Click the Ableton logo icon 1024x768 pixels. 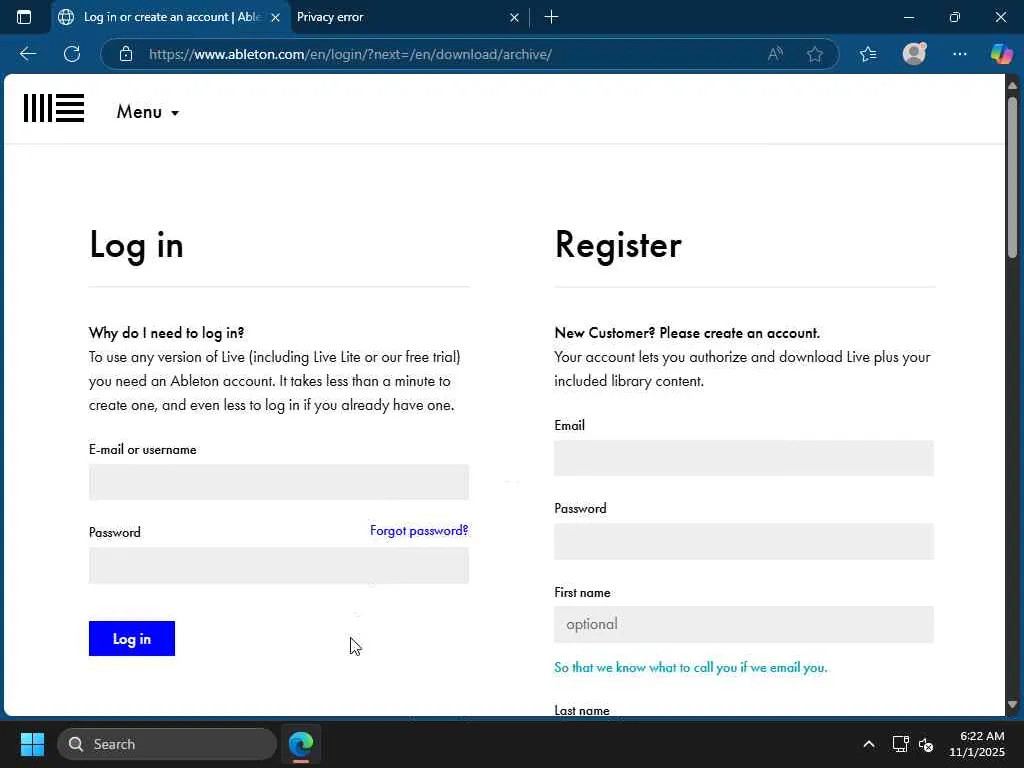54,108
